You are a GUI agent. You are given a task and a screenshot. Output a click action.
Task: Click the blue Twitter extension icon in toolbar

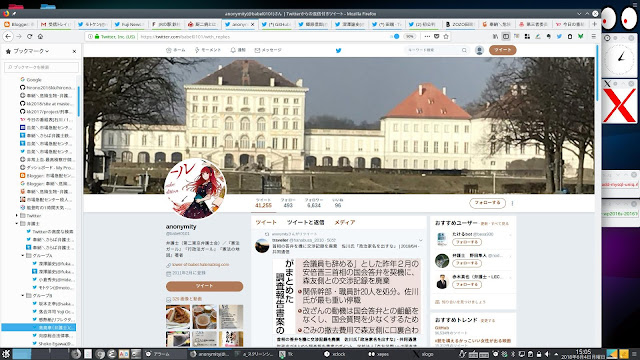(559, 36)
